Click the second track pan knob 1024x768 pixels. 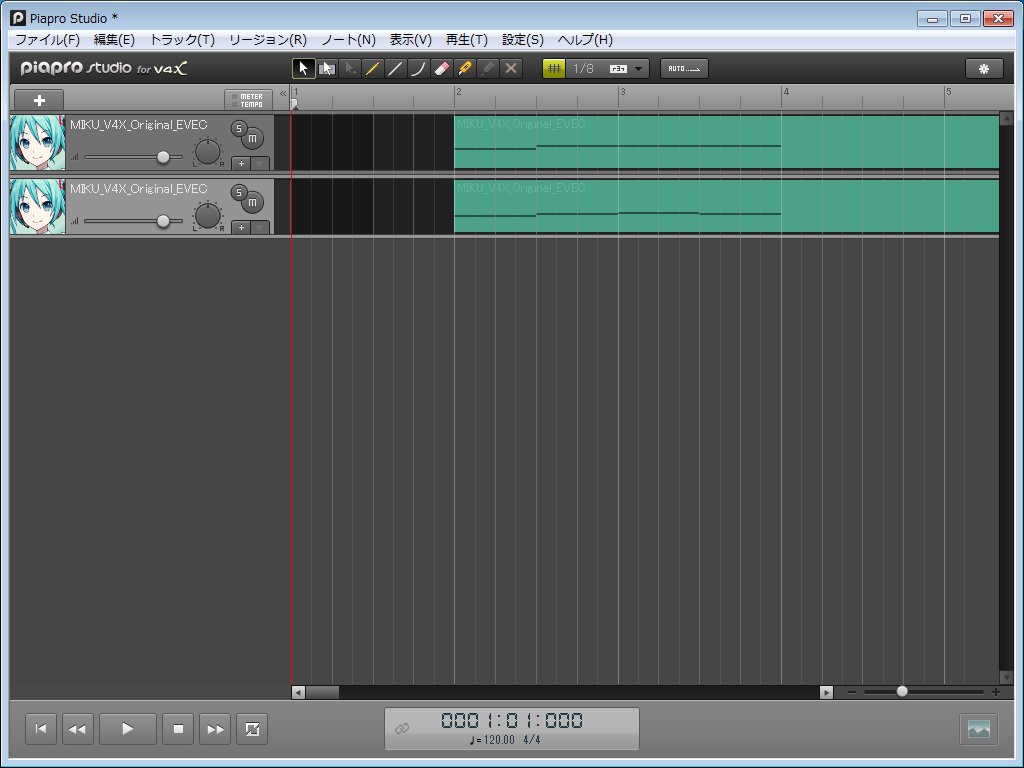pyautogui.click(x=208, y=216)
